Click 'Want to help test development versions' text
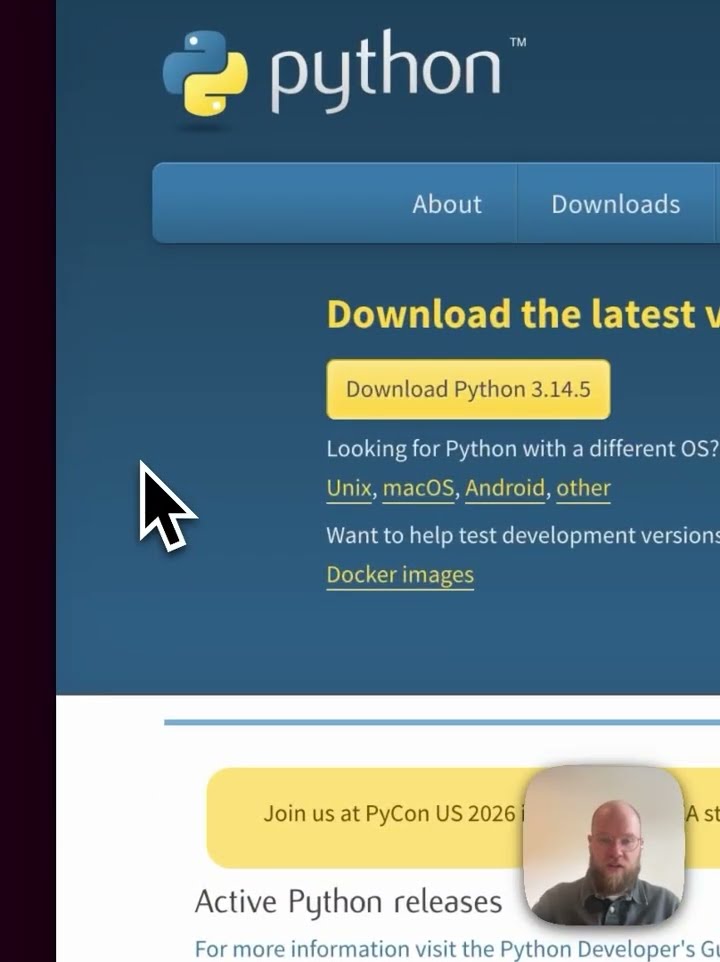Screen dimensions: 720x962 [523, 536]
